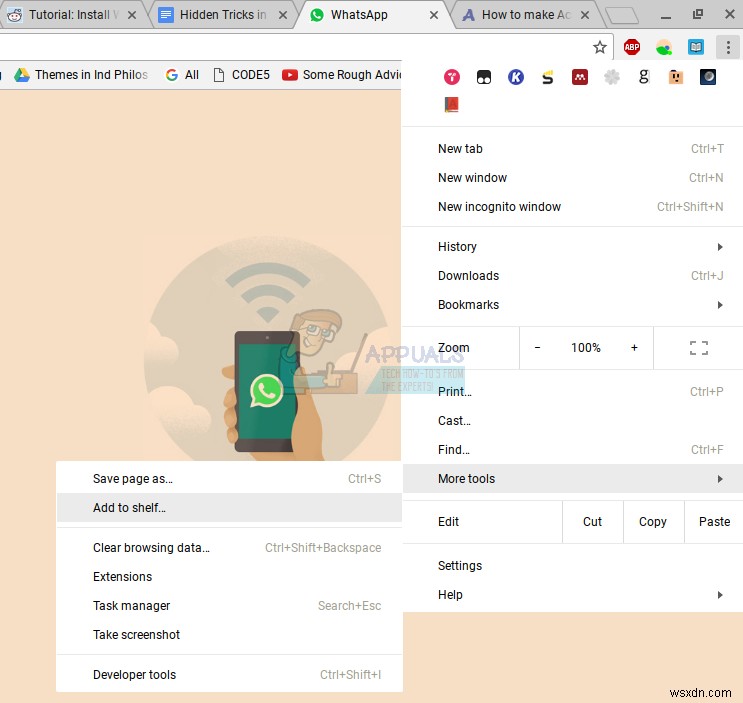Click the dark red Mendeley extension icon
Screen dimensions: 743x703
(580, 77)
